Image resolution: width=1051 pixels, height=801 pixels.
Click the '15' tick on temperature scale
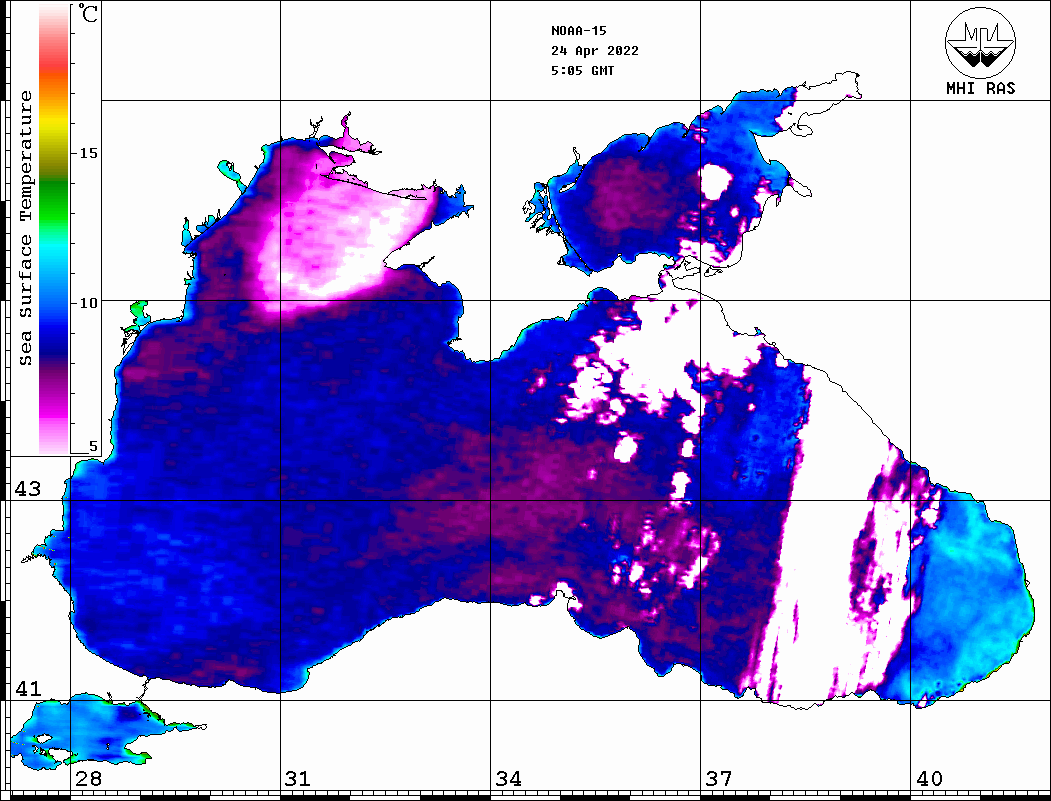tap(88, 153)
